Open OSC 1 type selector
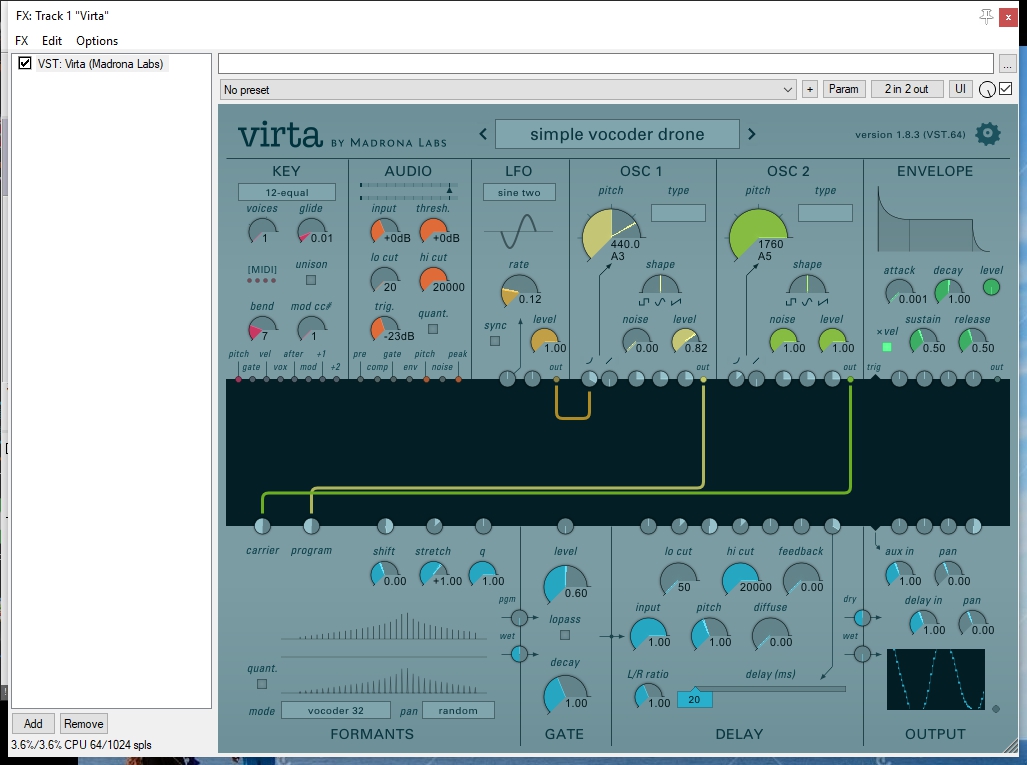The height and width of the screenshot is (765, 1027). coord(678,213)
